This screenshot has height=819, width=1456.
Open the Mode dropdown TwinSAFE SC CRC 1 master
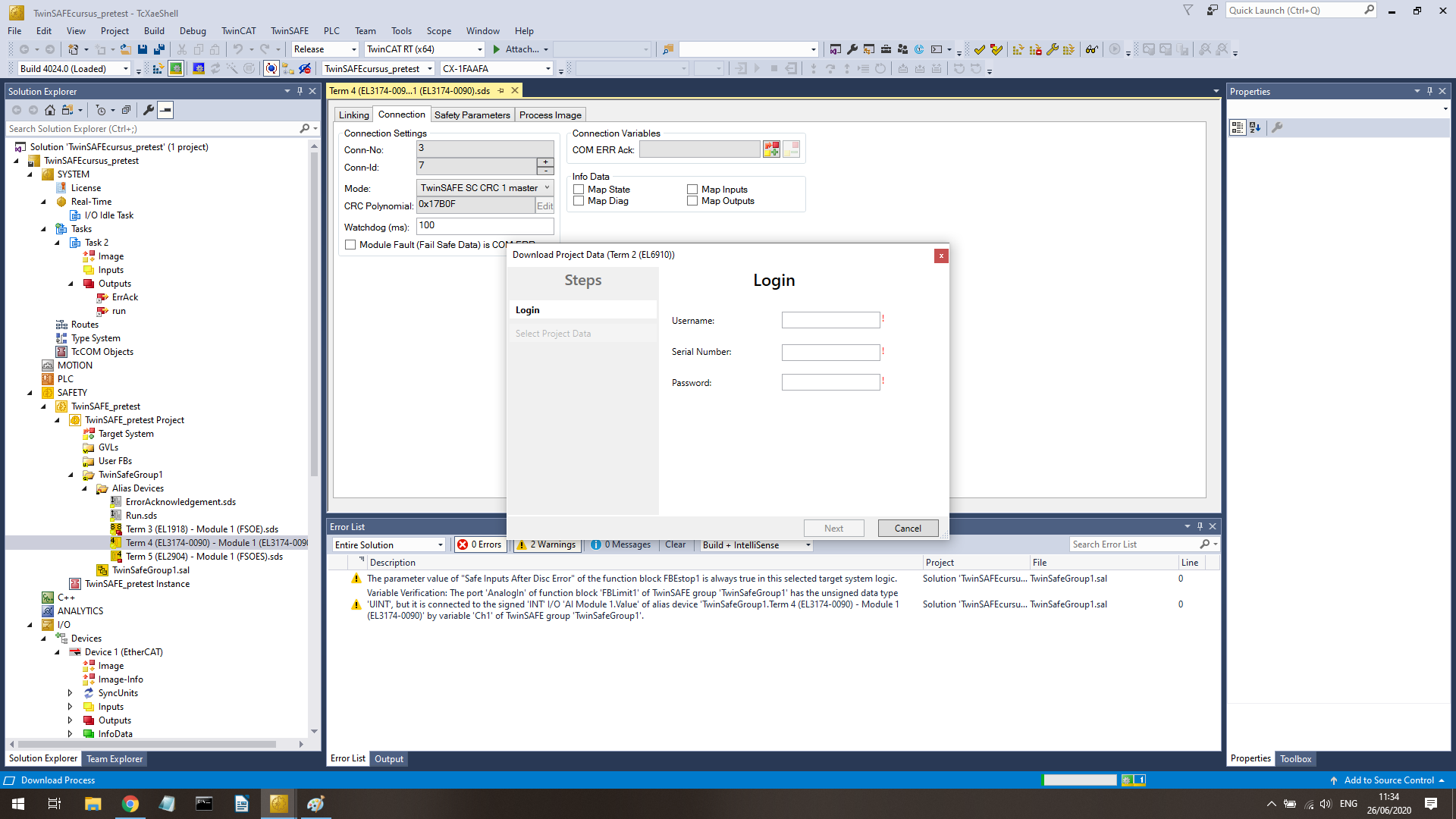(x=485, y=188)
